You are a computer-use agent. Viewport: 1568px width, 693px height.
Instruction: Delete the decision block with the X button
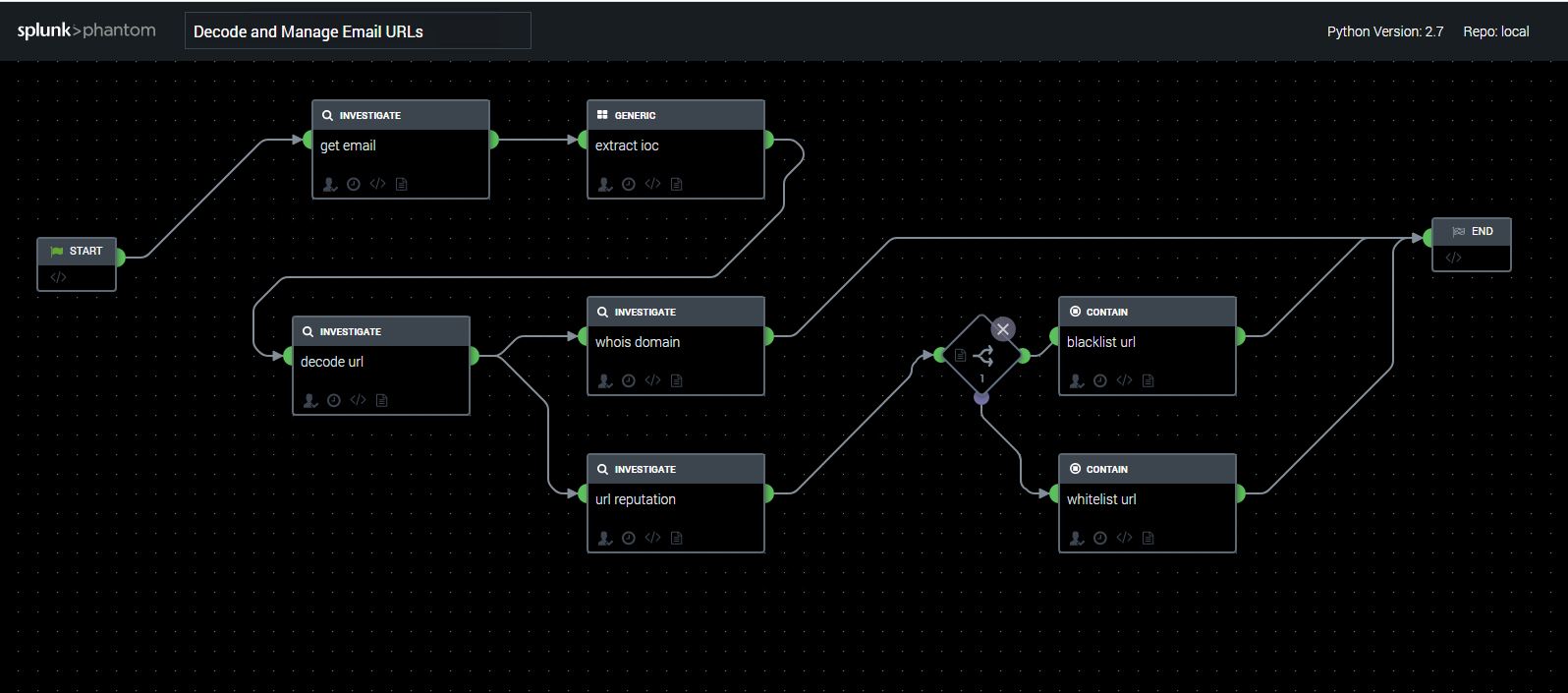click(x=1002, y=329)
